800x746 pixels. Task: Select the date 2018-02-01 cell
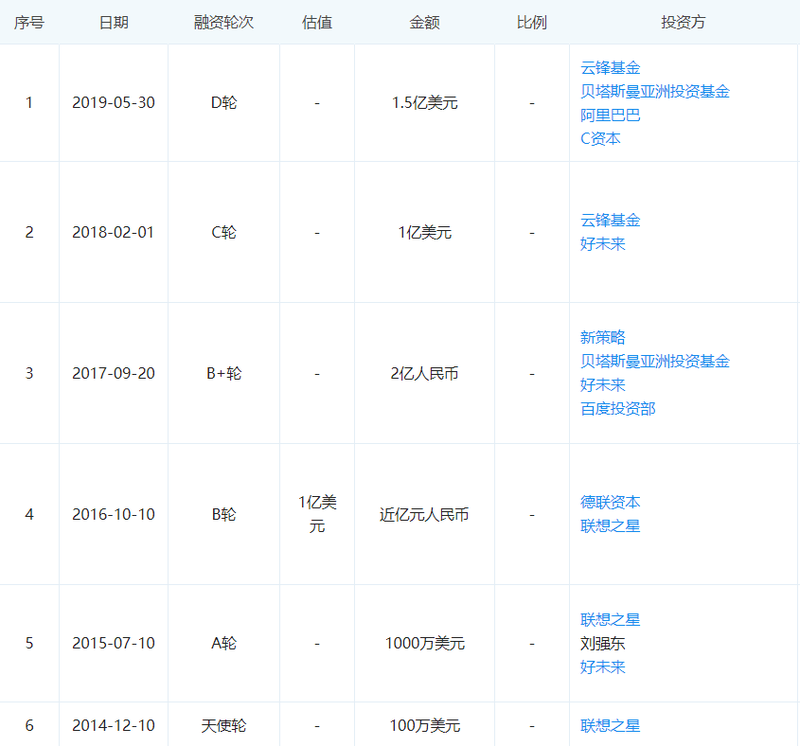(x=113, y=233)
